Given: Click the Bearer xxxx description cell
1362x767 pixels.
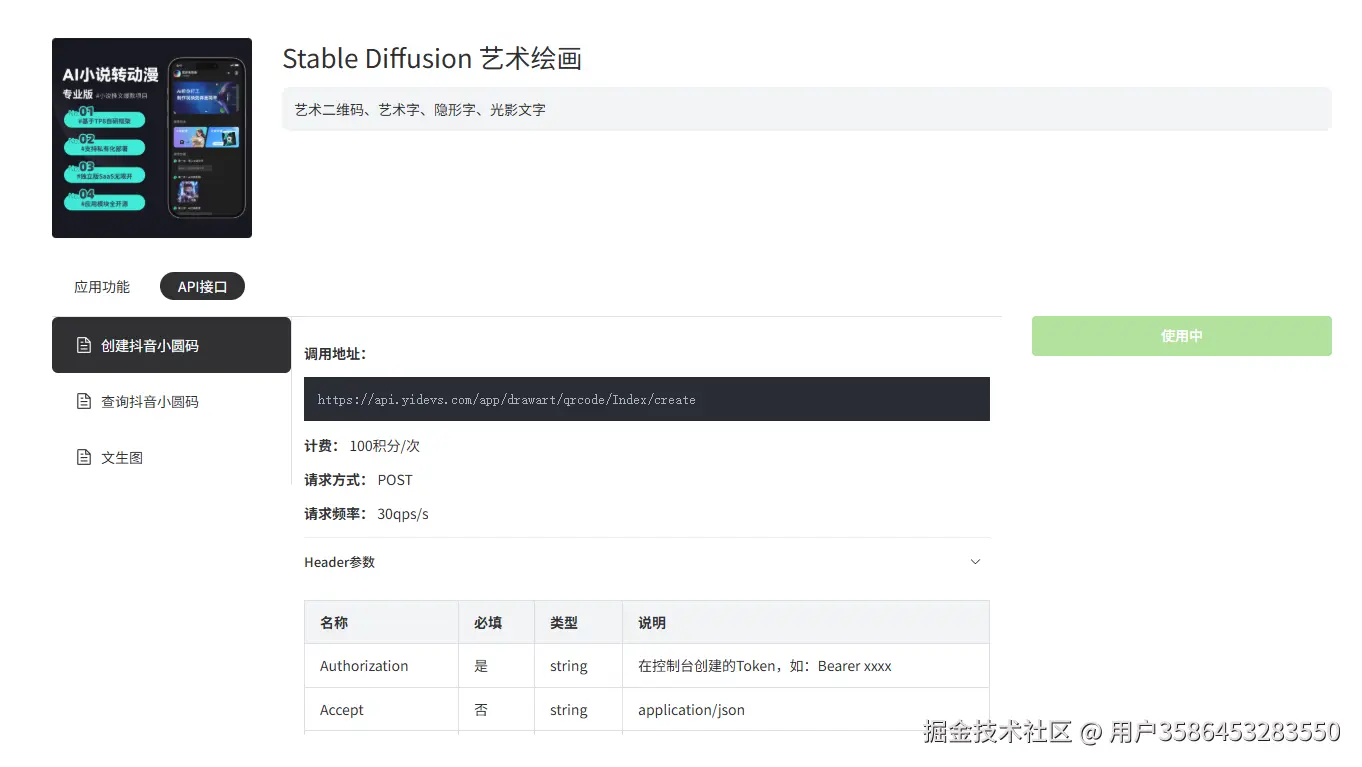Looking at the screenshot, I should (806, 666).
